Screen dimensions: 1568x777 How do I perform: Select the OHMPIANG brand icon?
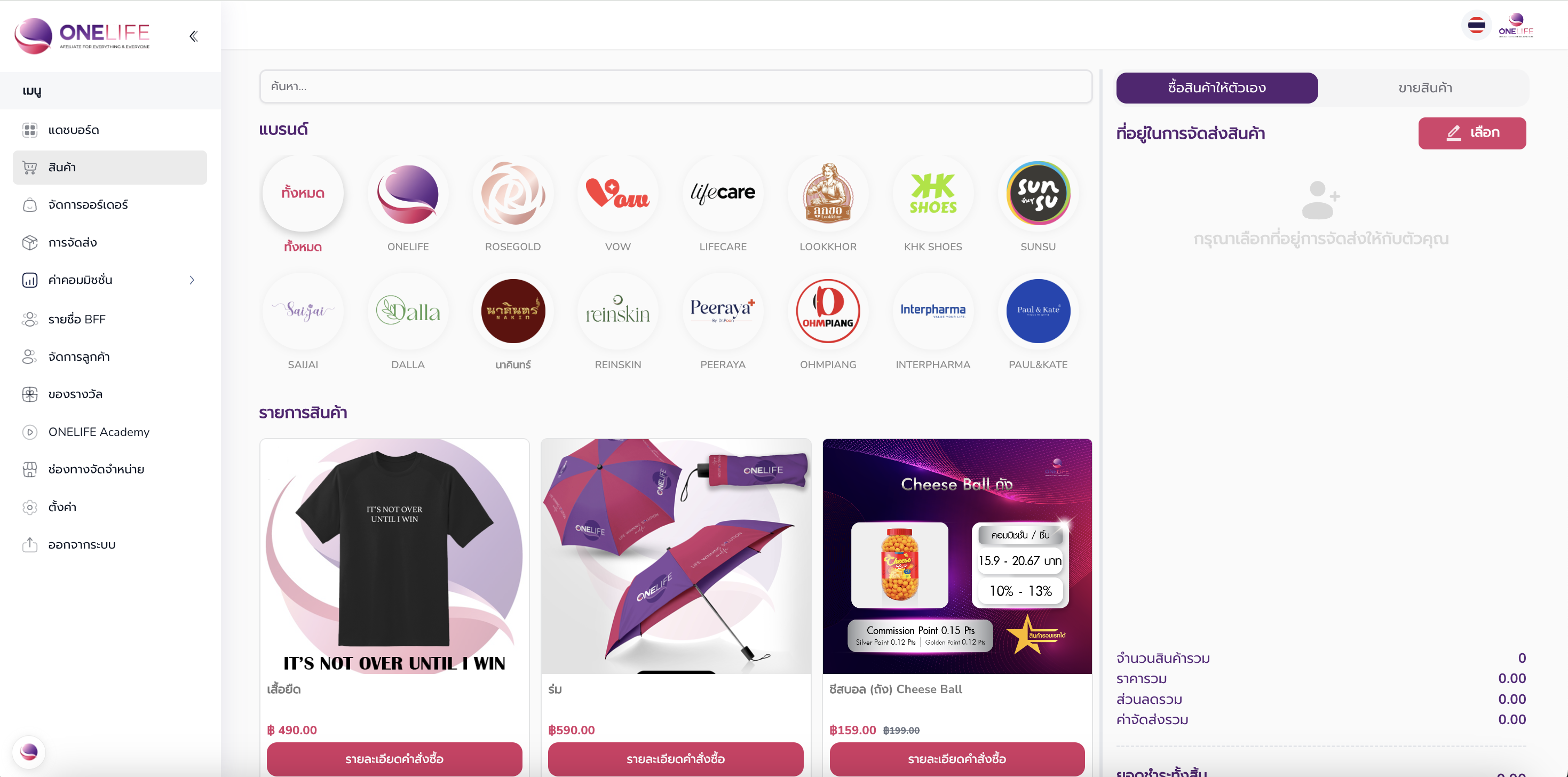828,312
